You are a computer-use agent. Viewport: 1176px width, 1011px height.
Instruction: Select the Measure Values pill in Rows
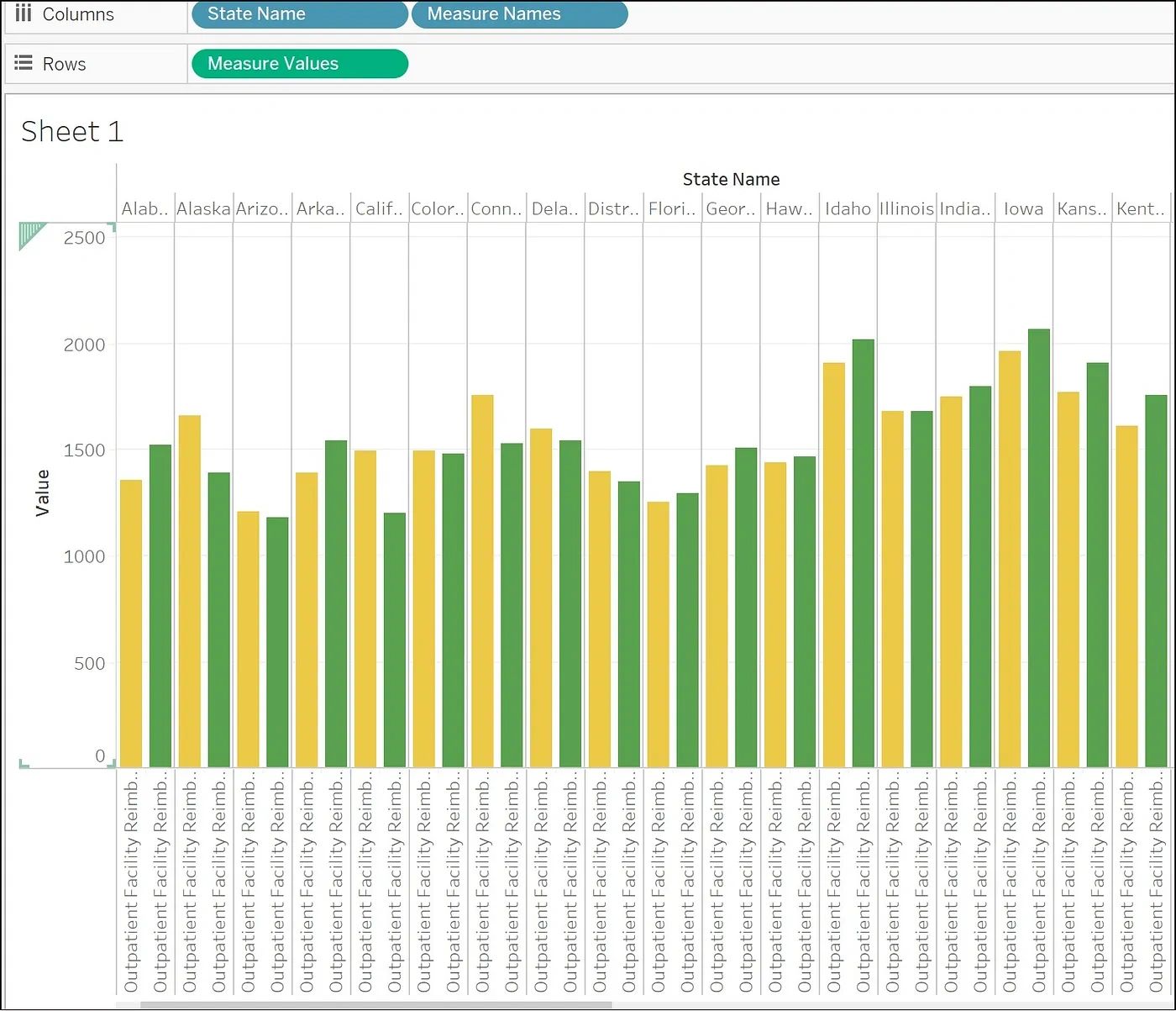299,64
